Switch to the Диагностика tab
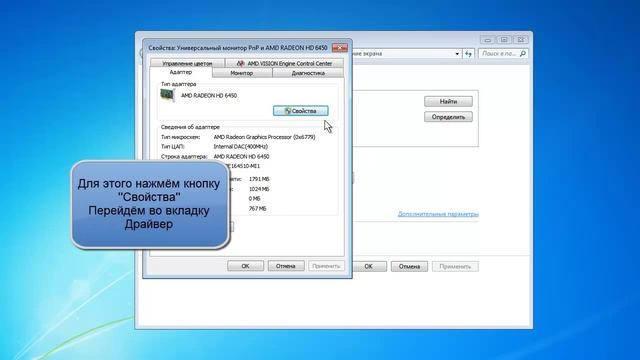Screen dimensions: 640x360 [308, 73]
